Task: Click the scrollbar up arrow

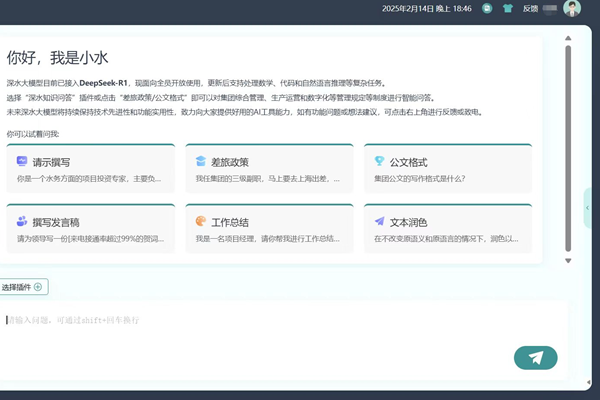Action: click(568, 40)
